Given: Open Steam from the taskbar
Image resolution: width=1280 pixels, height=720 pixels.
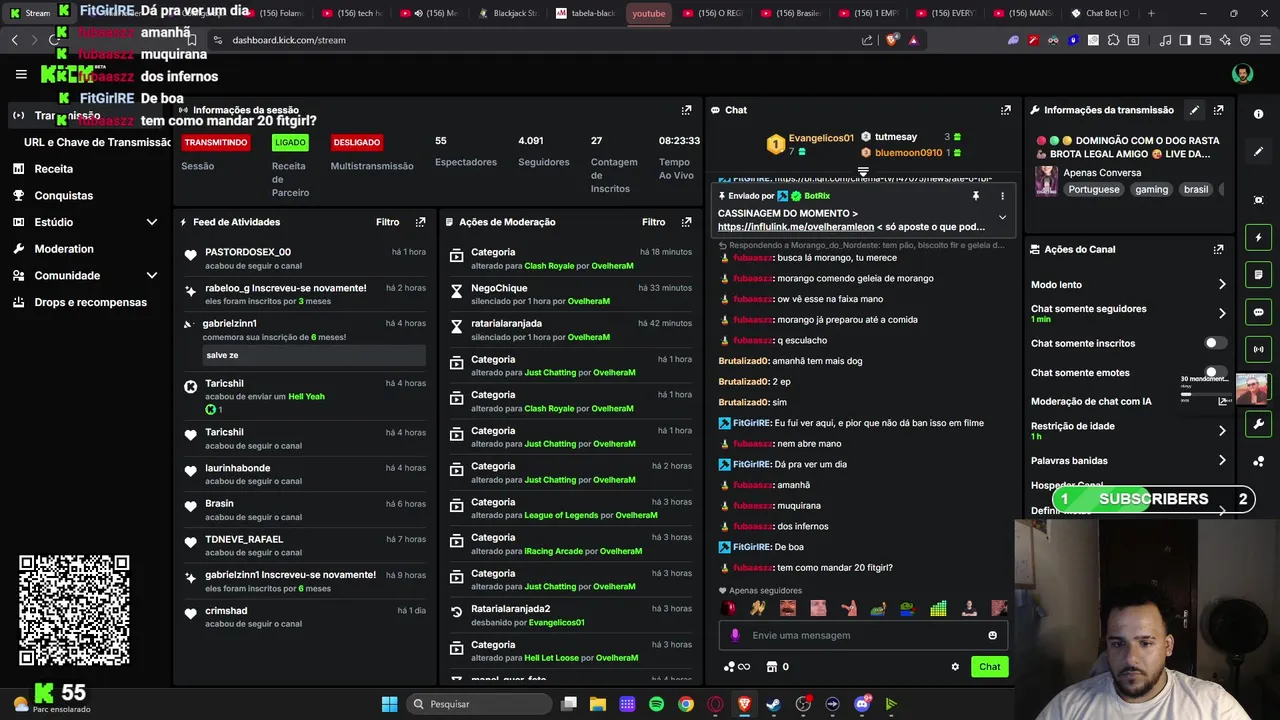Looking at the screenshot, I should 773,704.
